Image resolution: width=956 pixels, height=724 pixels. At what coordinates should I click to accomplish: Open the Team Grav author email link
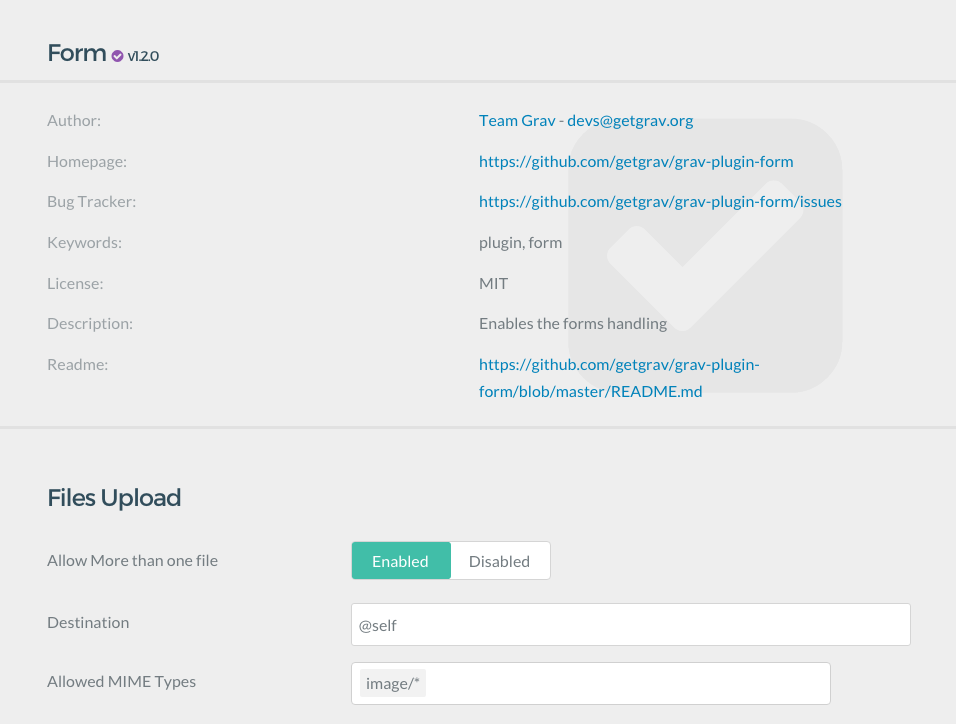585,120
